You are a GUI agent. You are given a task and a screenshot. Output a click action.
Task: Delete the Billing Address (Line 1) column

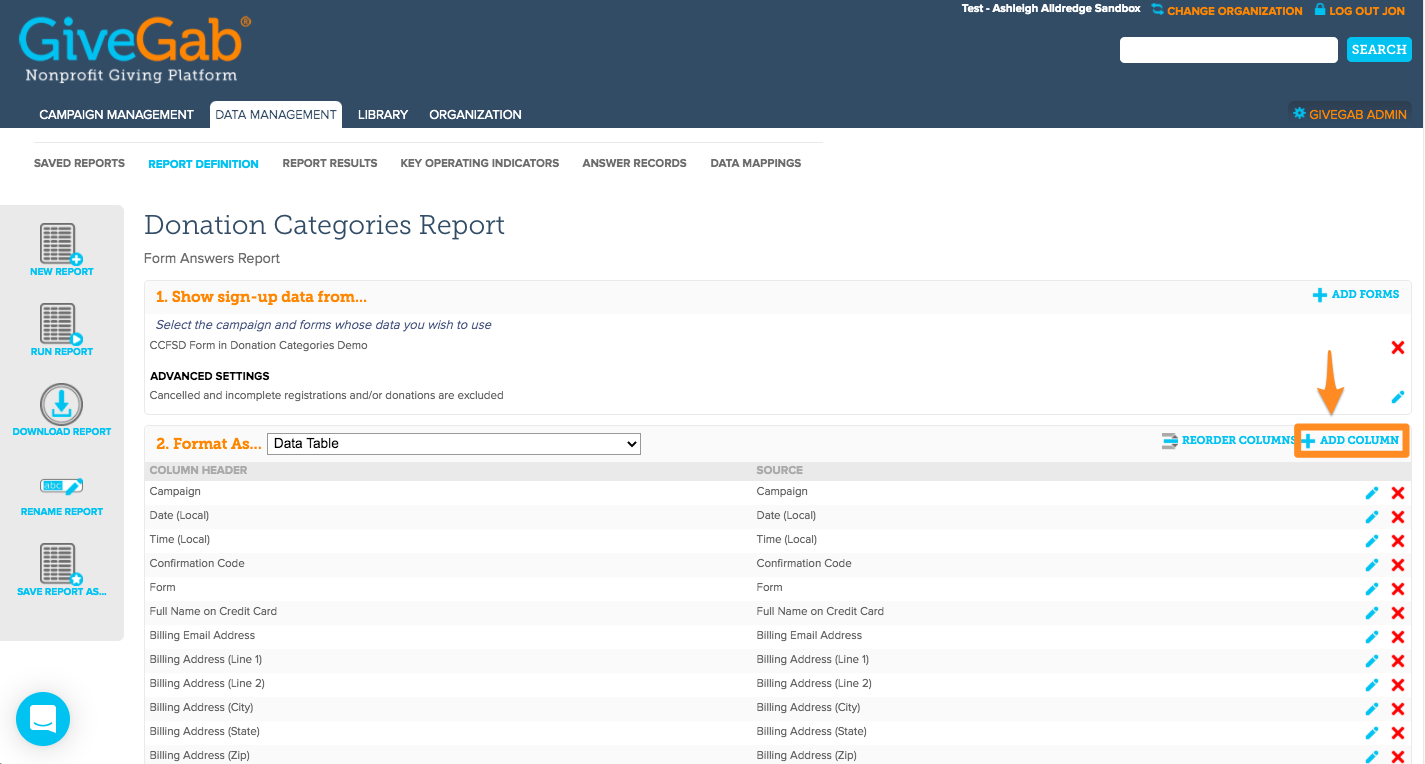point(1398,661)
